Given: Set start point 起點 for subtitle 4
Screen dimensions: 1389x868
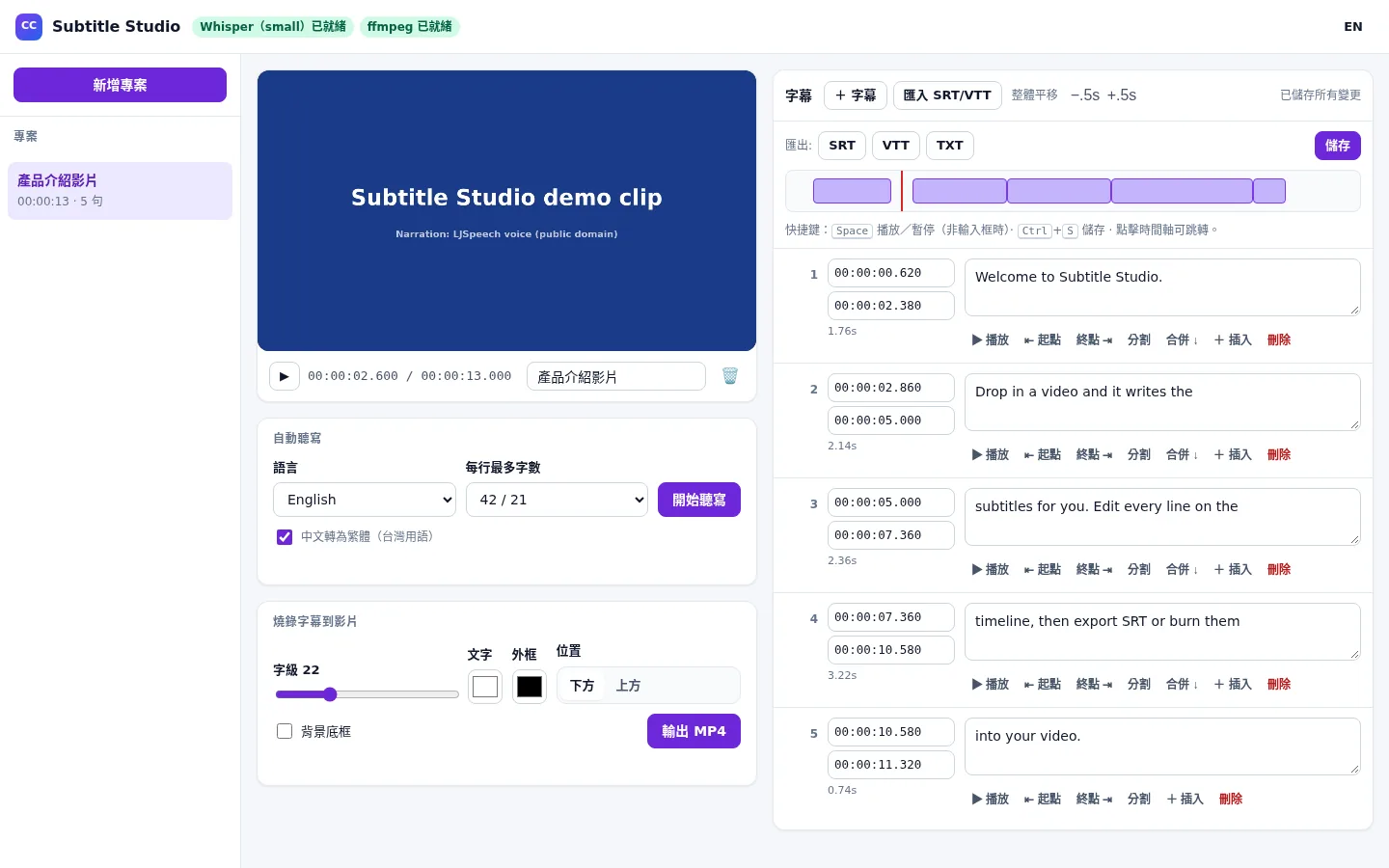Looking at the screenshot, I should point(1043,684).
